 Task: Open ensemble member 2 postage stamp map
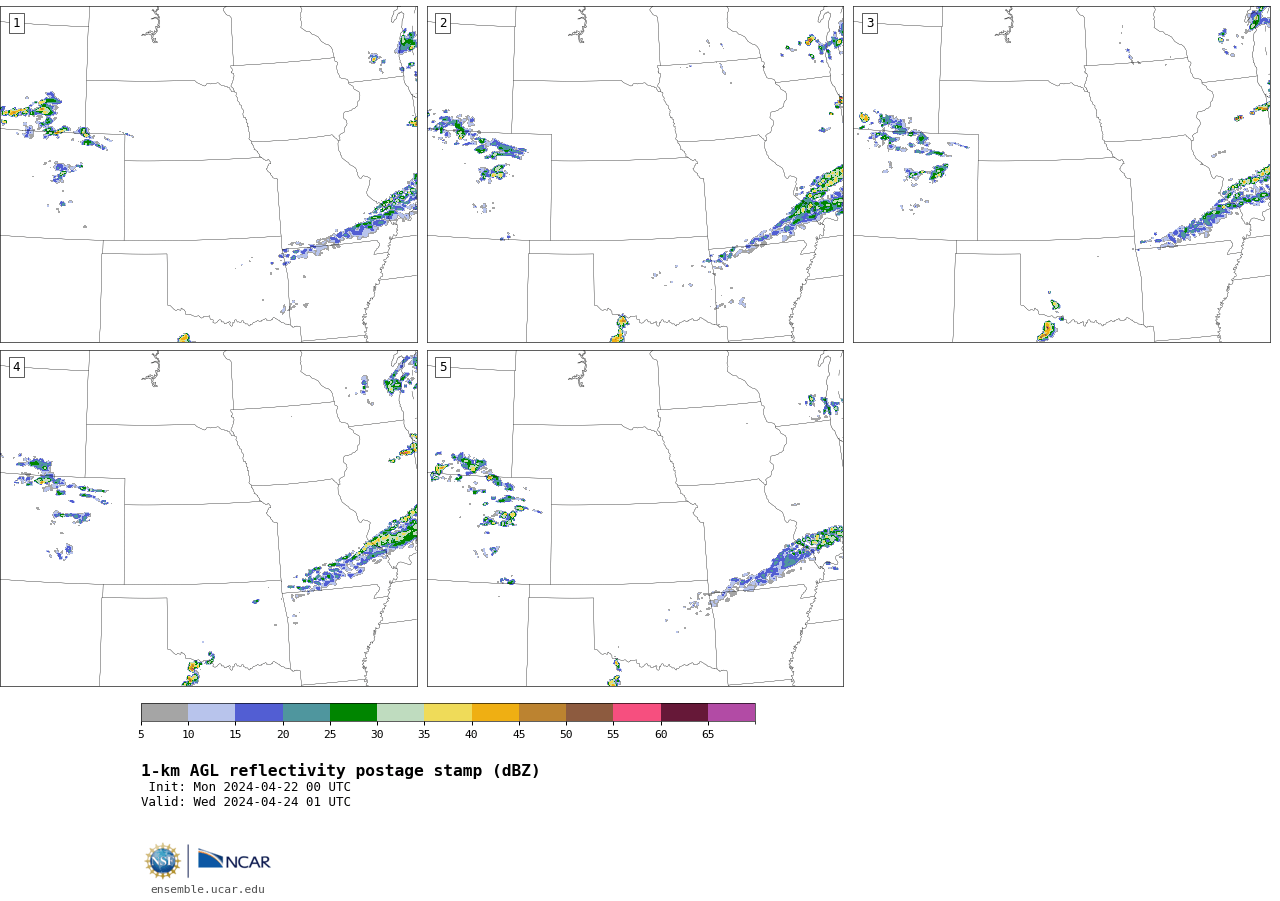(x=635, y=174)
